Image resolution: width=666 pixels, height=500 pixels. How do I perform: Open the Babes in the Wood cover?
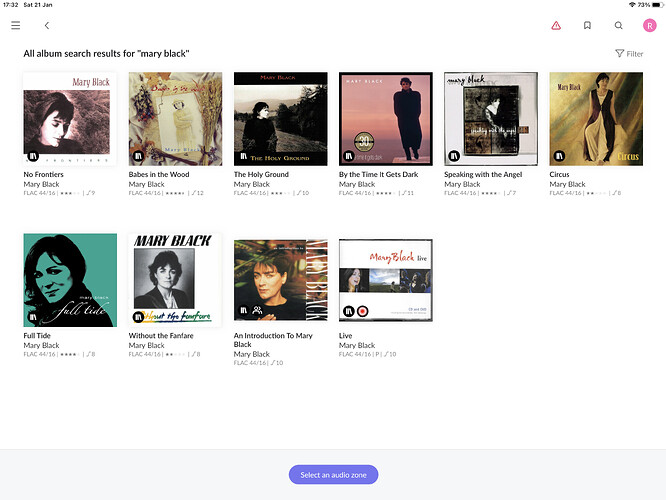pos(175,119)
